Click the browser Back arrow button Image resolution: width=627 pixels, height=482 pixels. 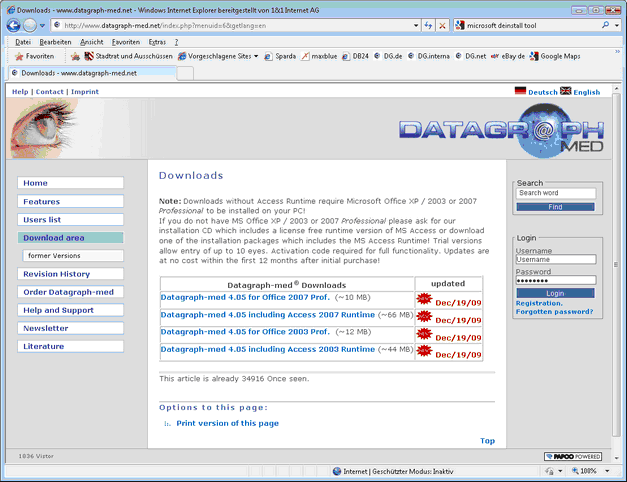coord(14,26)
